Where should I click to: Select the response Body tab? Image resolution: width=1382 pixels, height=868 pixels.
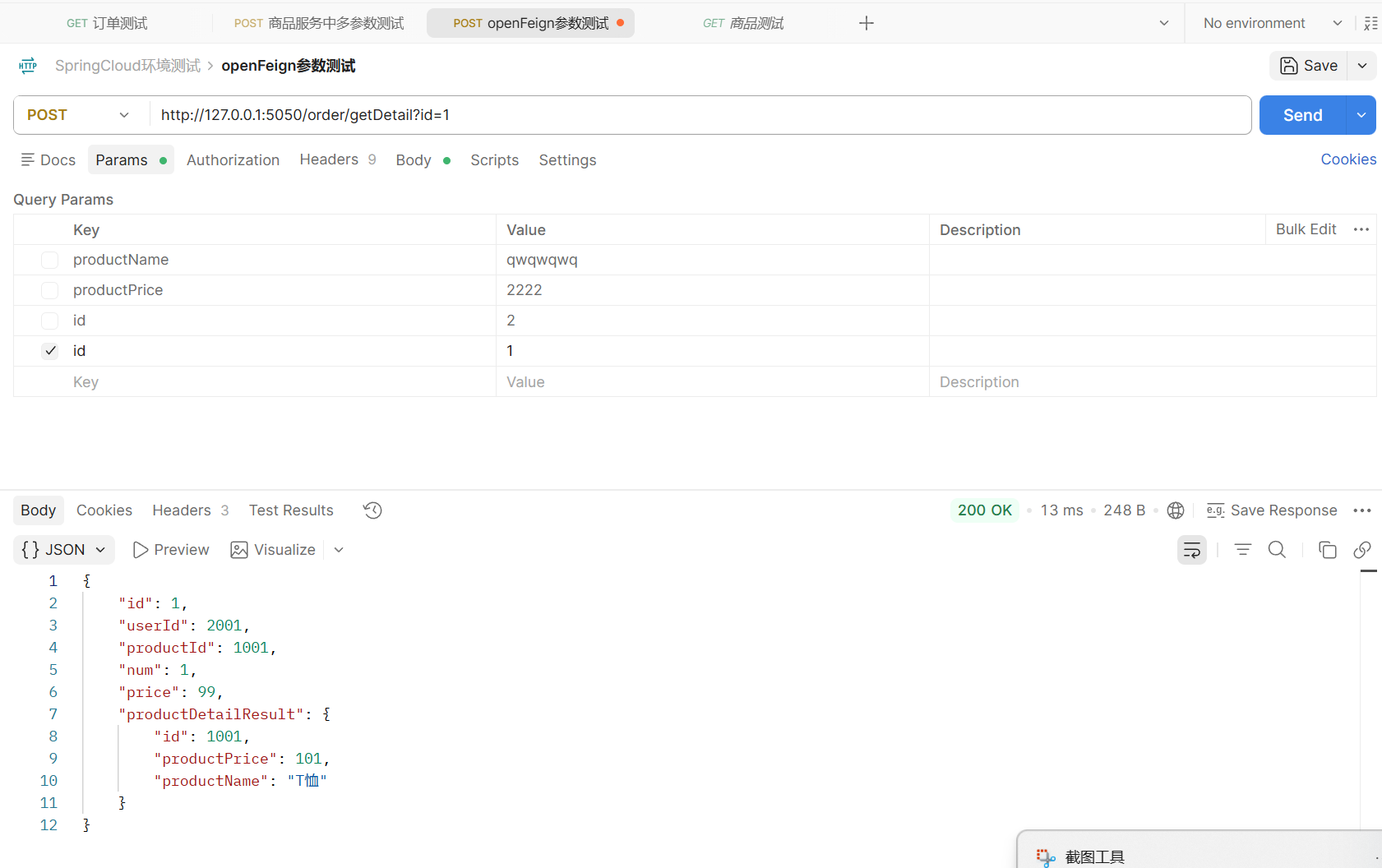pos(38,510)
